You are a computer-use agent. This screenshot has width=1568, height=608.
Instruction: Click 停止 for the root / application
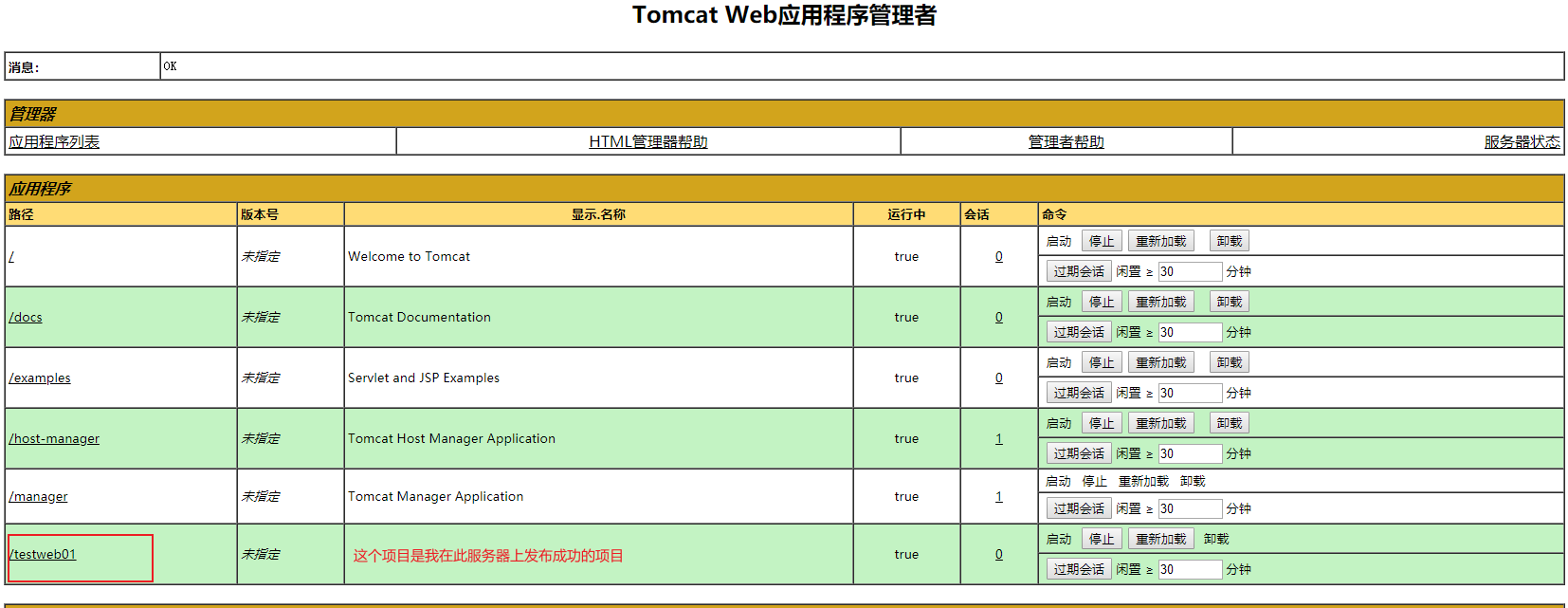click(x=1102, y=241)
